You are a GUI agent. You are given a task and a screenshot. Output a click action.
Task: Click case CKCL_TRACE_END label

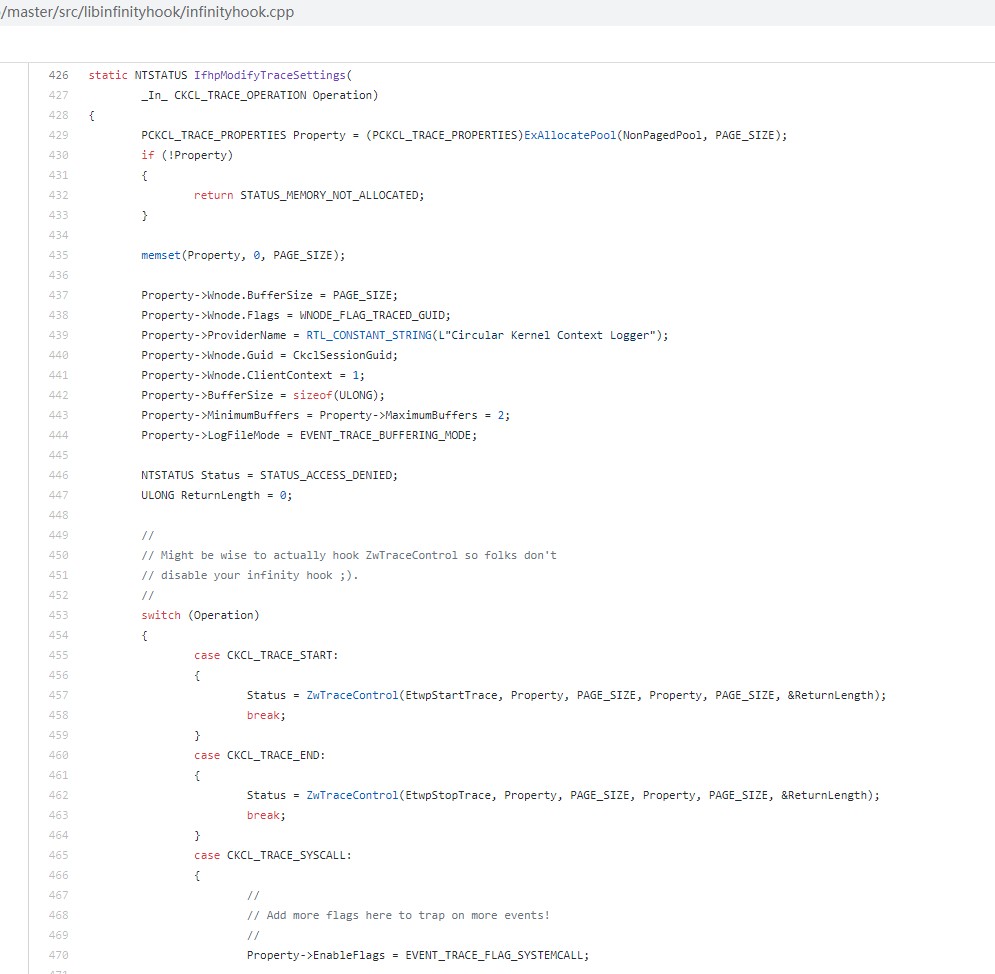click(x=260, y=755)
